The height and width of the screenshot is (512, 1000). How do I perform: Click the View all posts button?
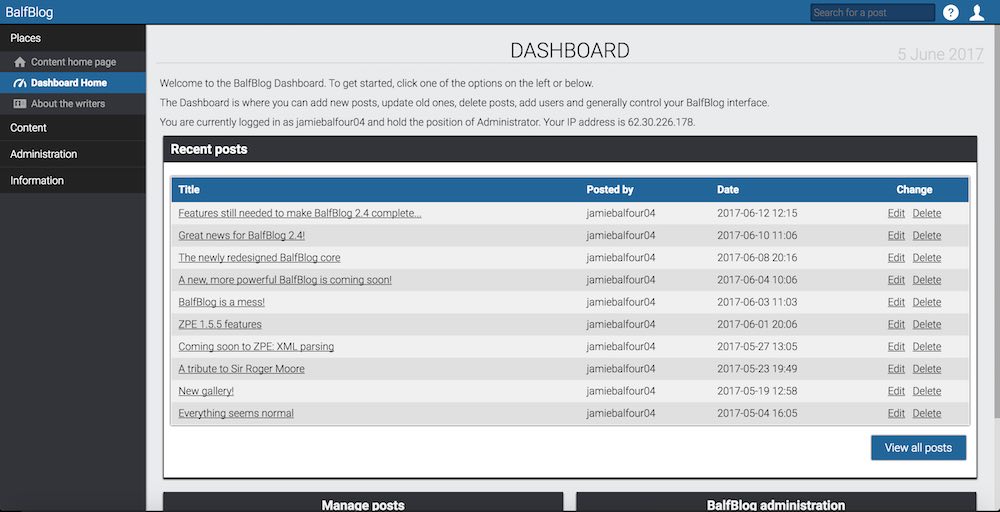pos(918,448)
